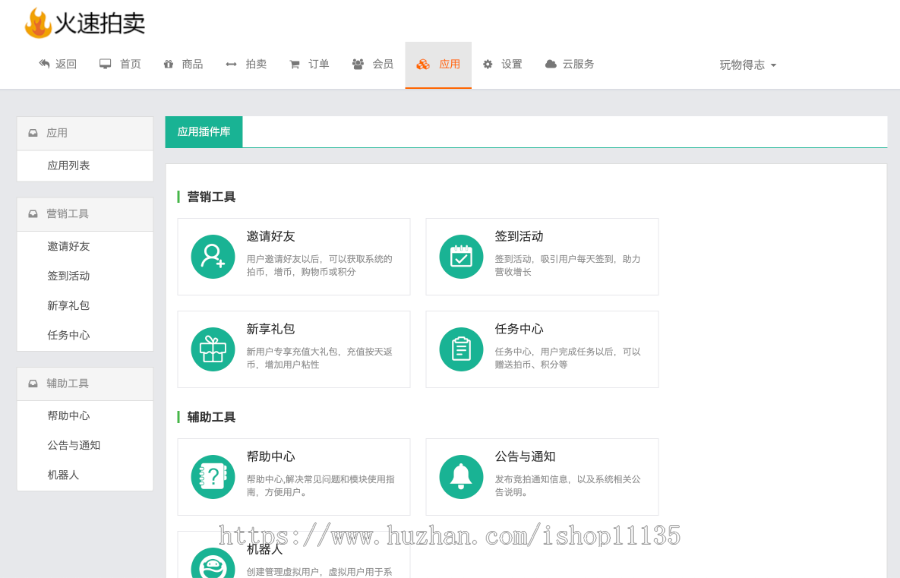
Task: Select the 应用 top navigation tab
Action: (x=439, y=65)
